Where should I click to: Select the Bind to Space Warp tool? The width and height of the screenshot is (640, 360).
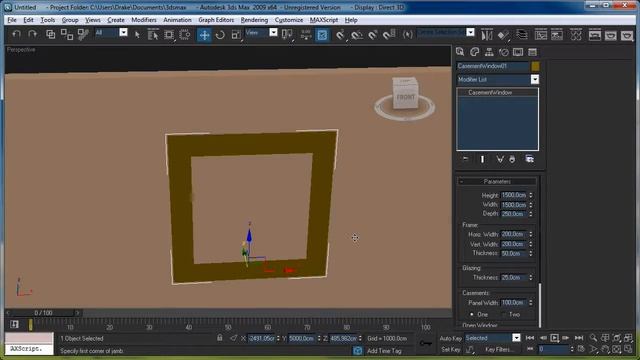pyautogui.click(x=83, y=34)
